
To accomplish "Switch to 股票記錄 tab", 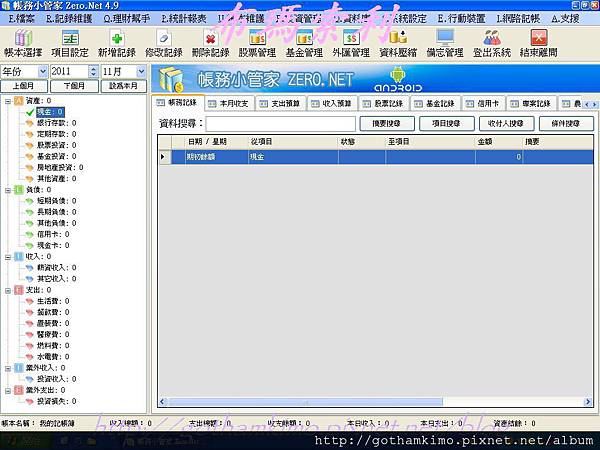I will pyautogui.click(x=383, y=103).
